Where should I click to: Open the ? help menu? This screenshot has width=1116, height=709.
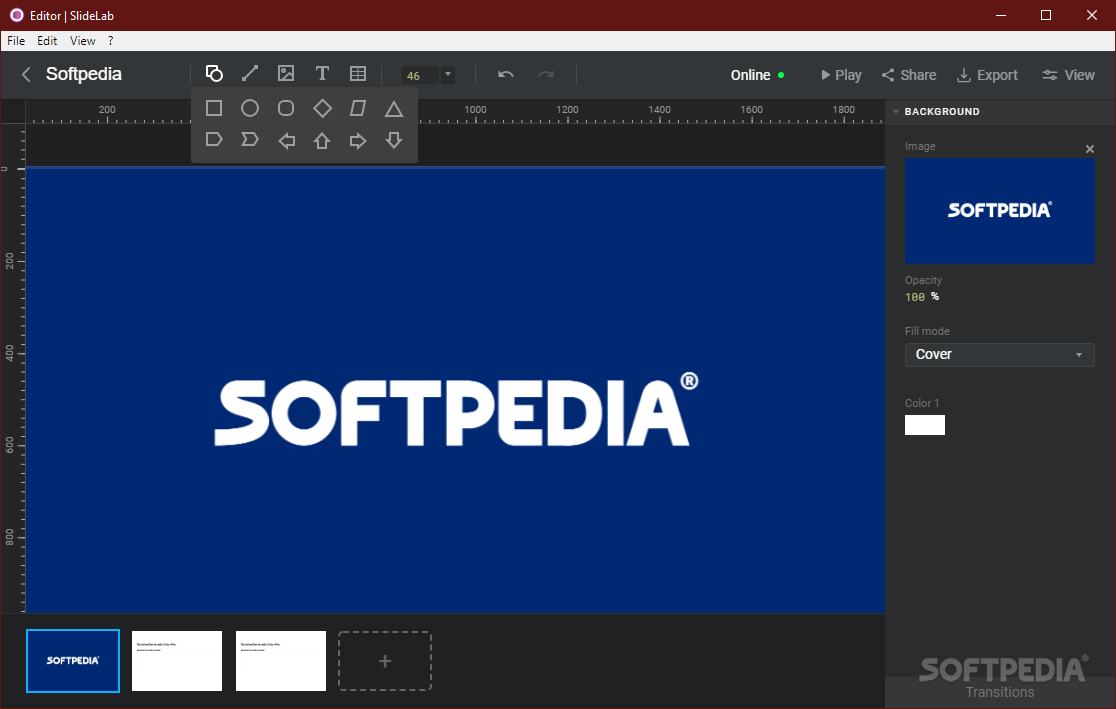110,41
